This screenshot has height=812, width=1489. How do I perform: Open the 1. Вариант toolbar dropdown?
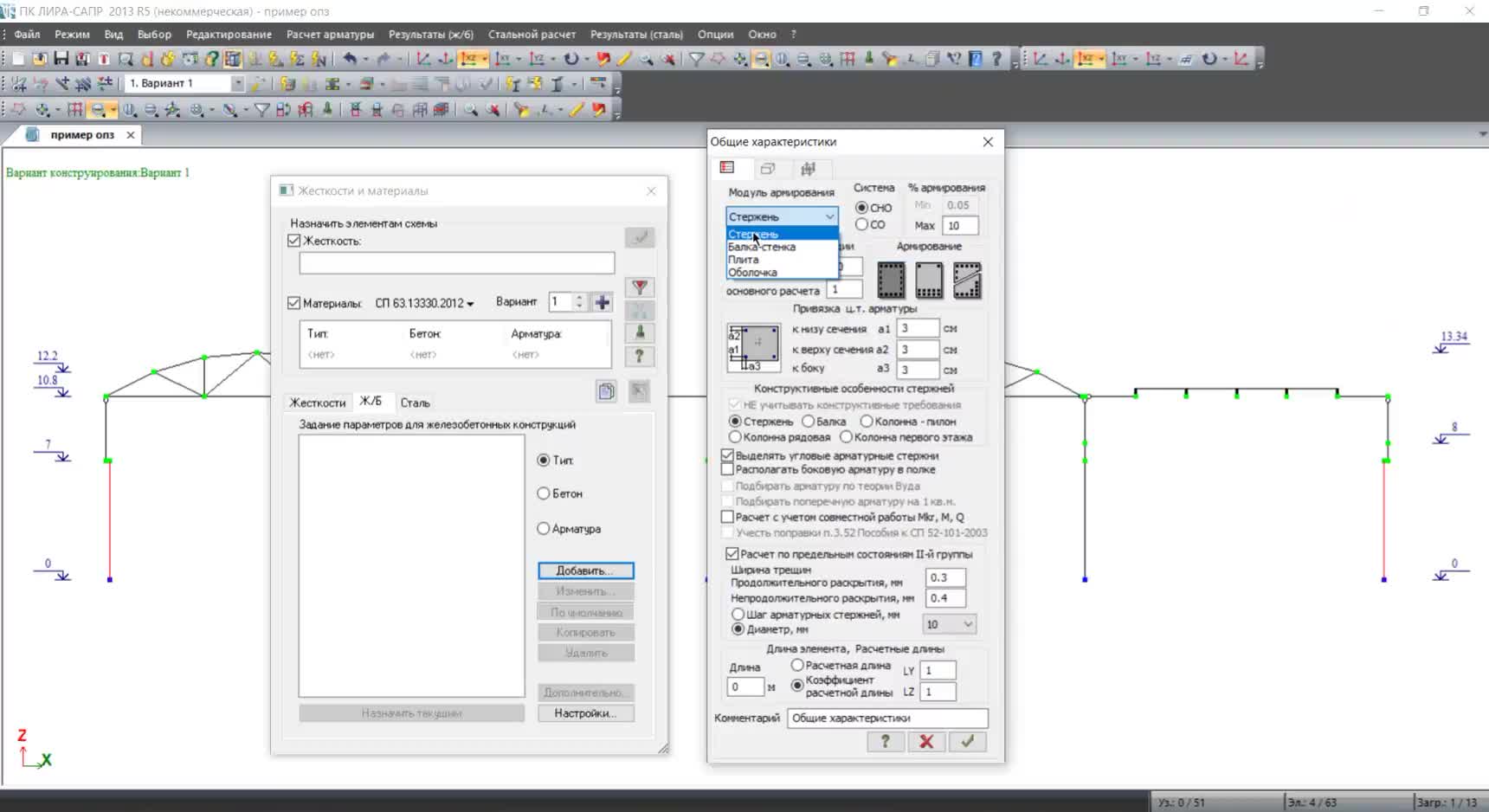237,83
